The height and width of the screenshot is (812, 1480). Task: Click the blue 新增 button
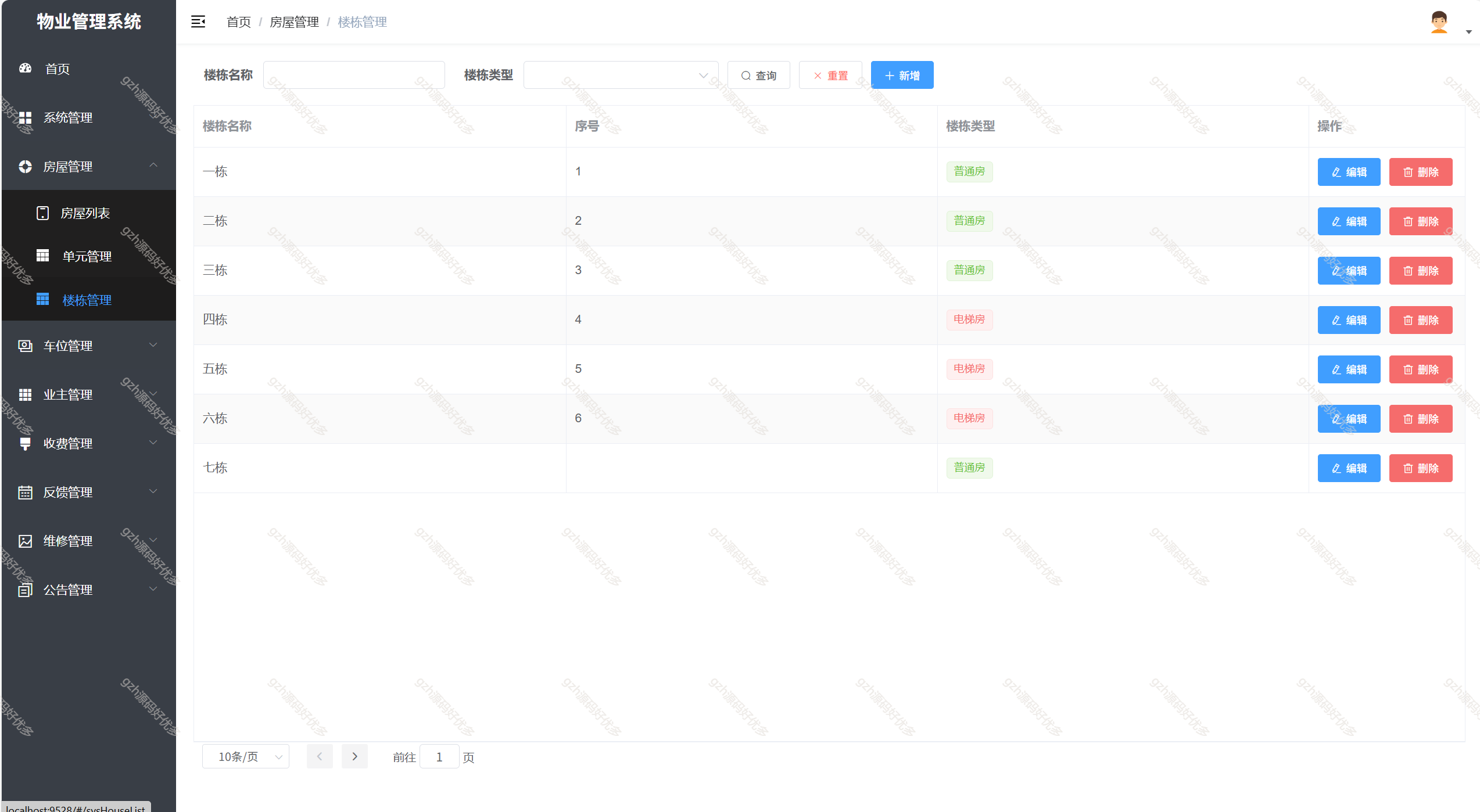(x=902, y=76)
